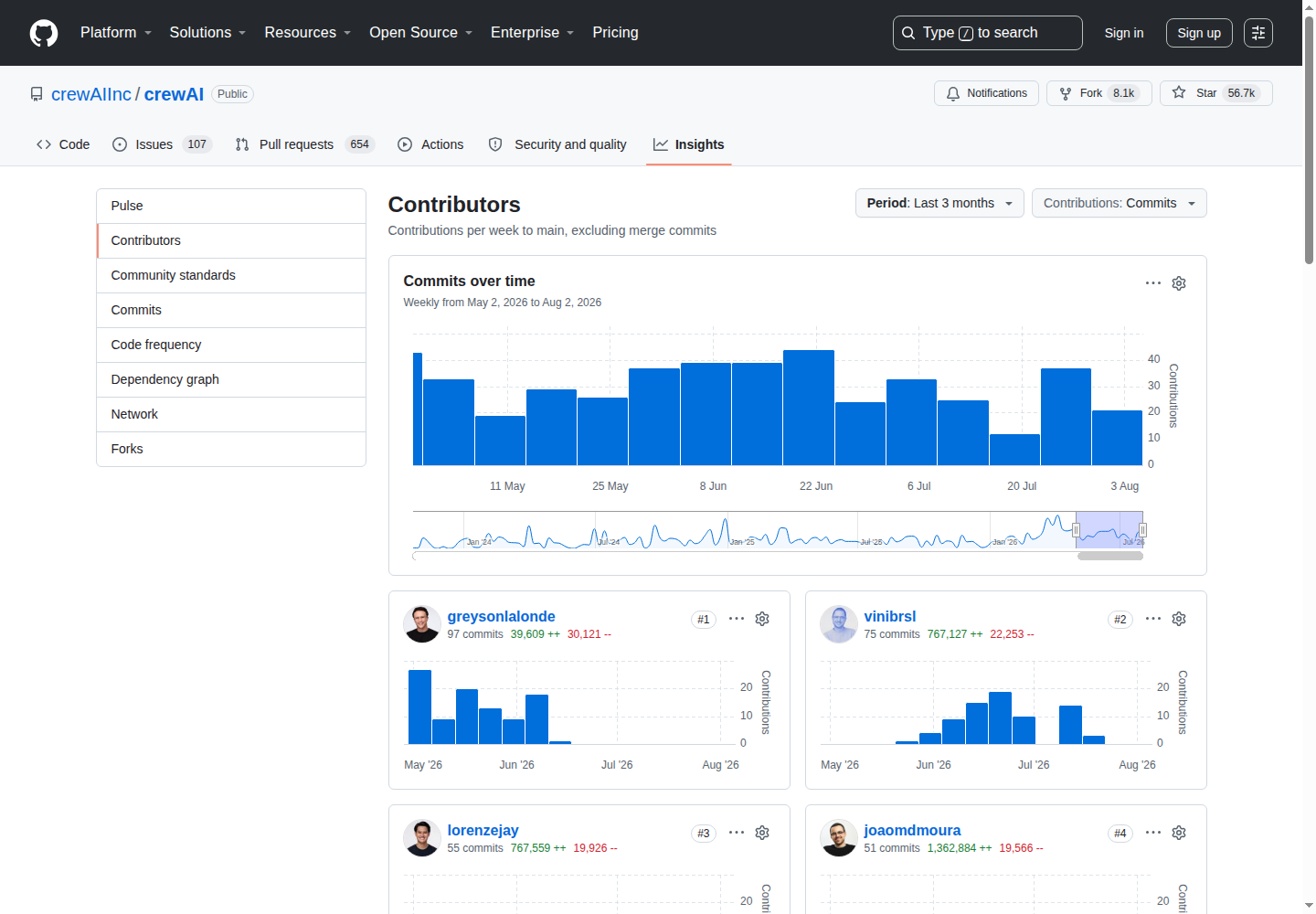Open vinibrsl's profile link
Screen dimensions: 1316x914
pos(890,617)
